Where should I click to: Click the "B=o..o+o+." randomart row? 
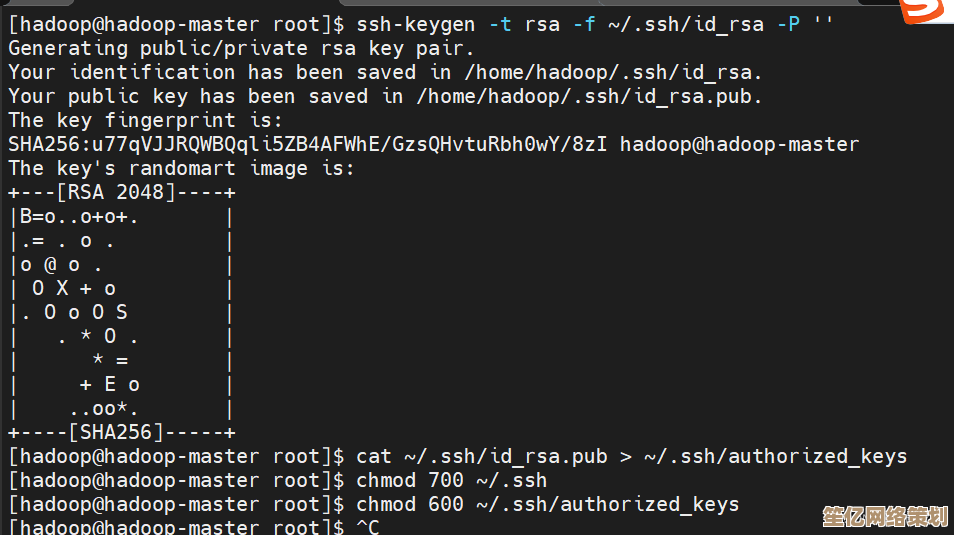click(x=79, y=216)
